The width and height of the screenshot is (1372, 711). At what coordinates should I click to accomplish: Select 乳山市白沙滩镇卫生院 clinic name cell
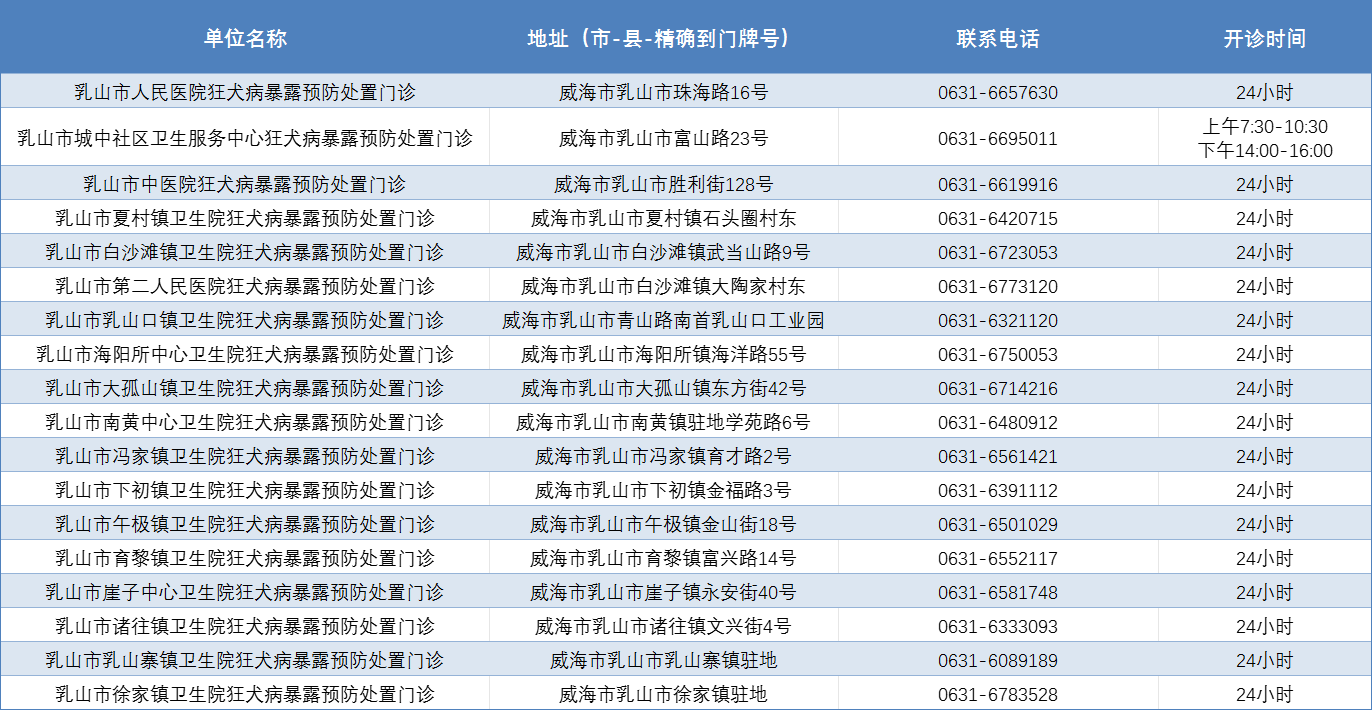(245, 252)
